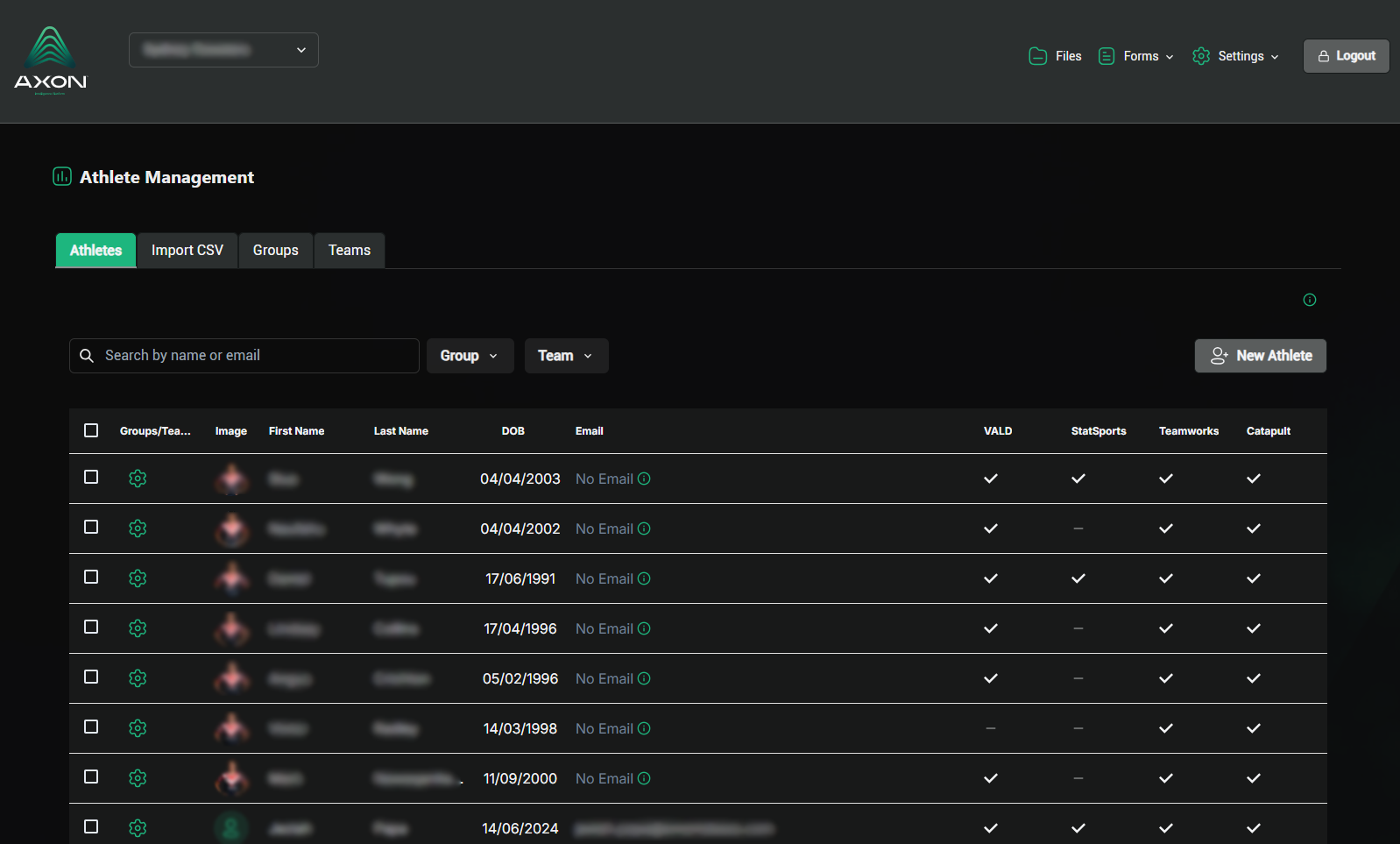Open gear settings for athlete born 14/03/1998
The width and height of the screenshot is (1400, 844).
pos(138,728)
